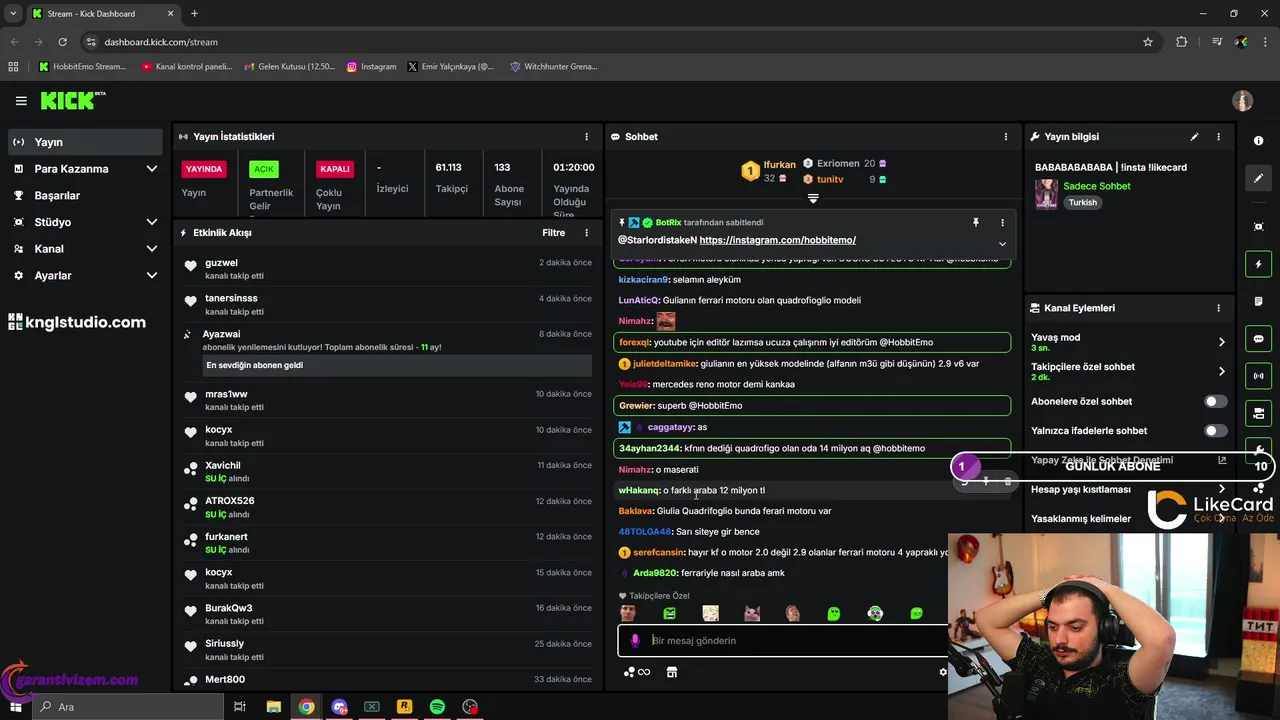Open the channel points infinity icon
Screen dimensions: 1280x720
coord(637,672)
